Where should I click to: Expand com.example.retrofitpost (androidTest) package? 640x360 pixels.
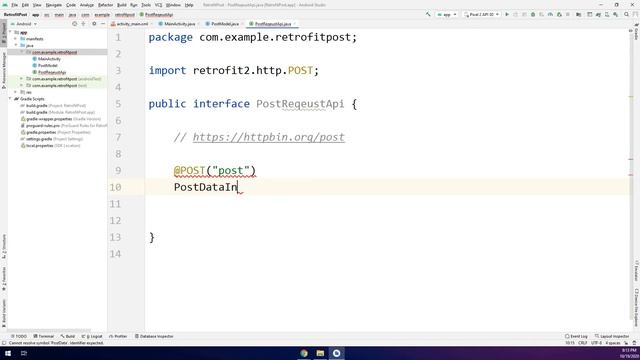22,79
